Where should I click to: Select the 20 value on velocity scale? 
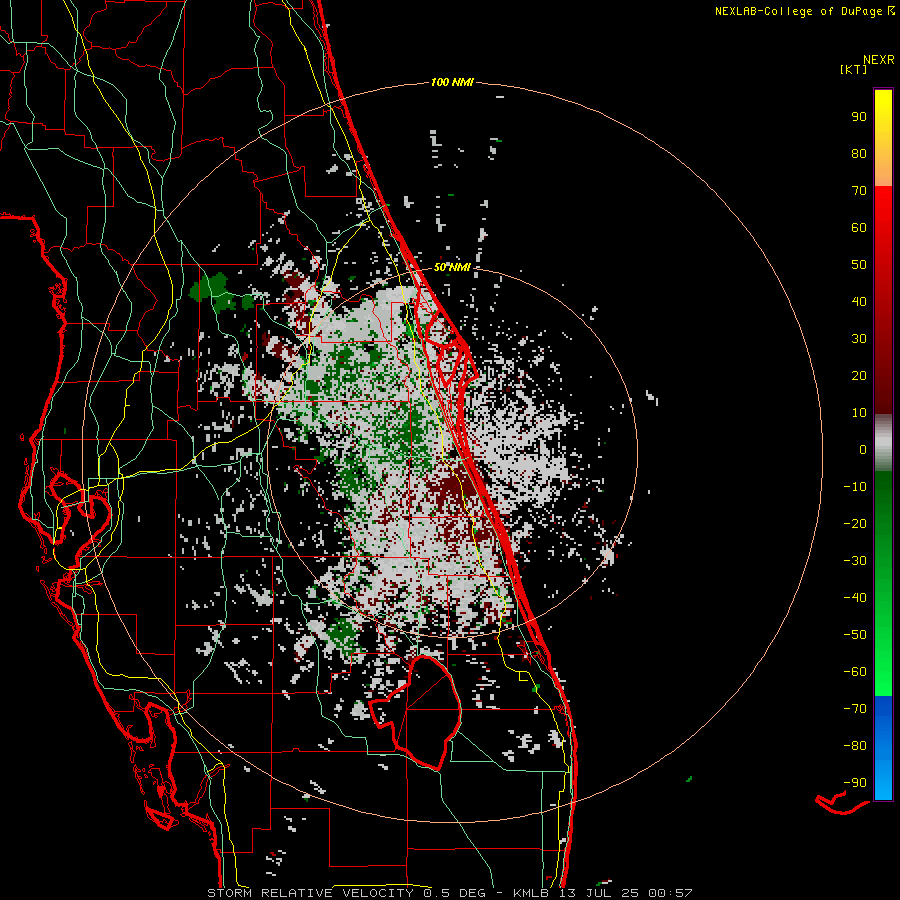point(859,376)
